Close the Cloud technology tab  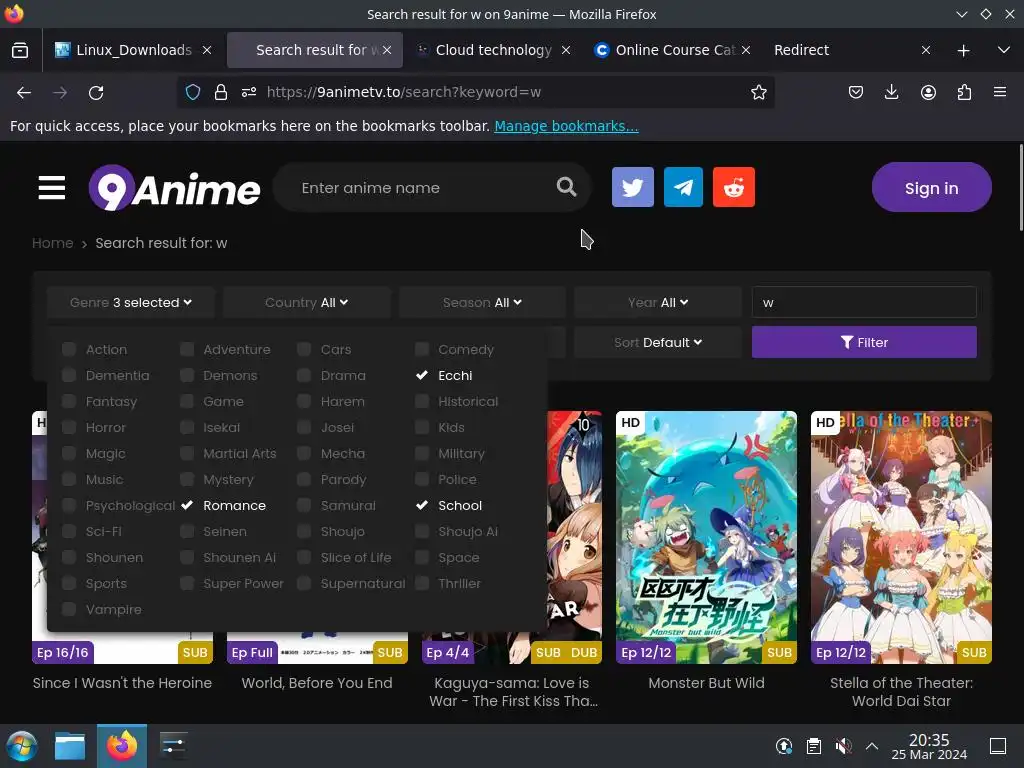tap(566, 50)
